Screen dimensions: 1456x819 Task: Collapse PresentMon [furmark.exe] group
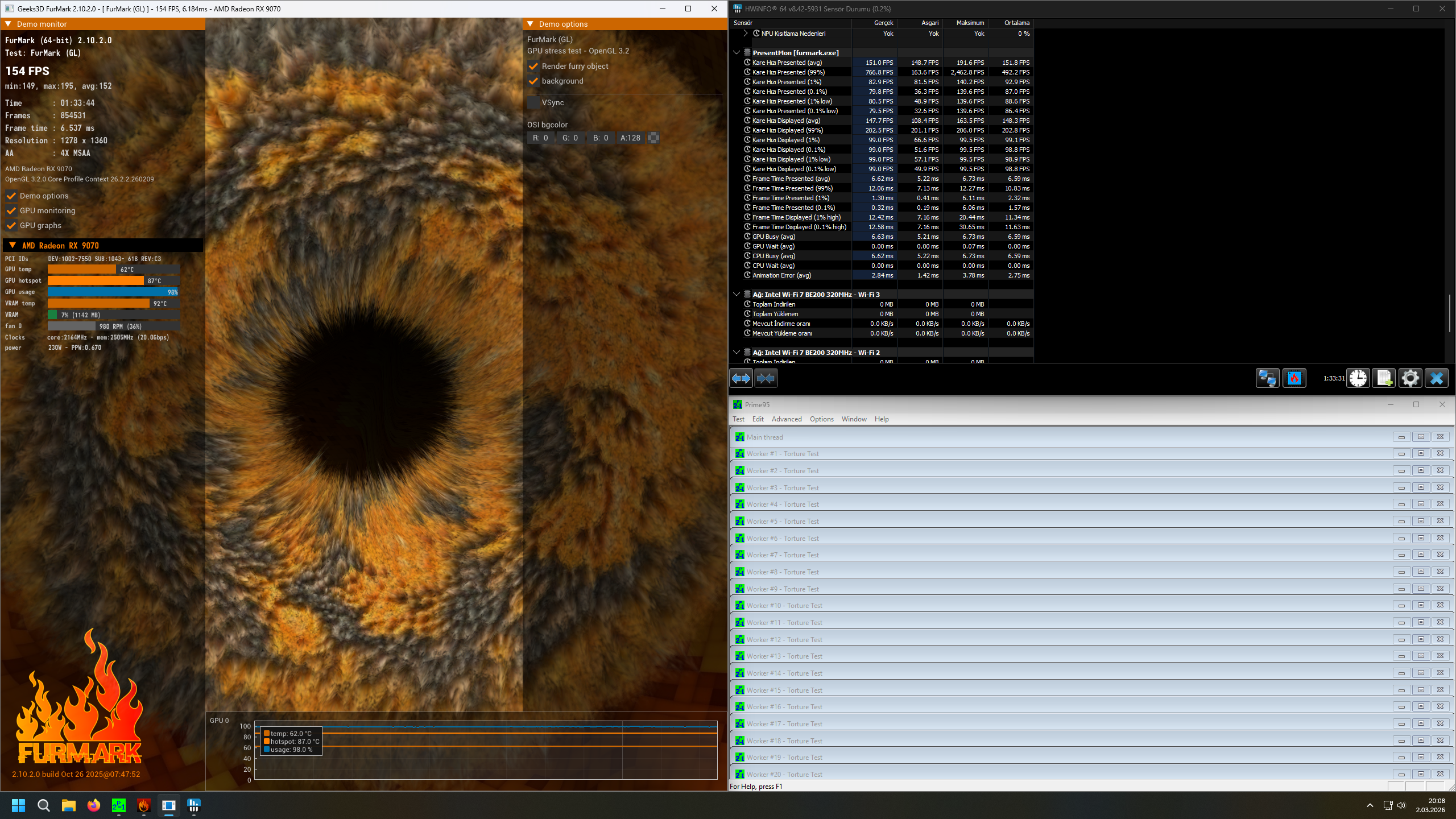click(x=737, y=52)
